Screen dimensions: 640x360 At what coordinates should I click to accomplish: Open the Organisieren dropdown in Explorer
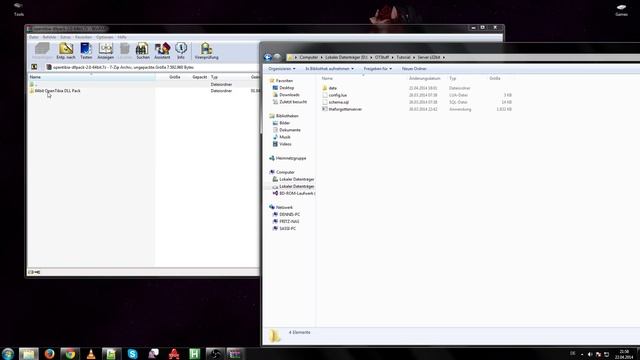[x=282, y=69]
